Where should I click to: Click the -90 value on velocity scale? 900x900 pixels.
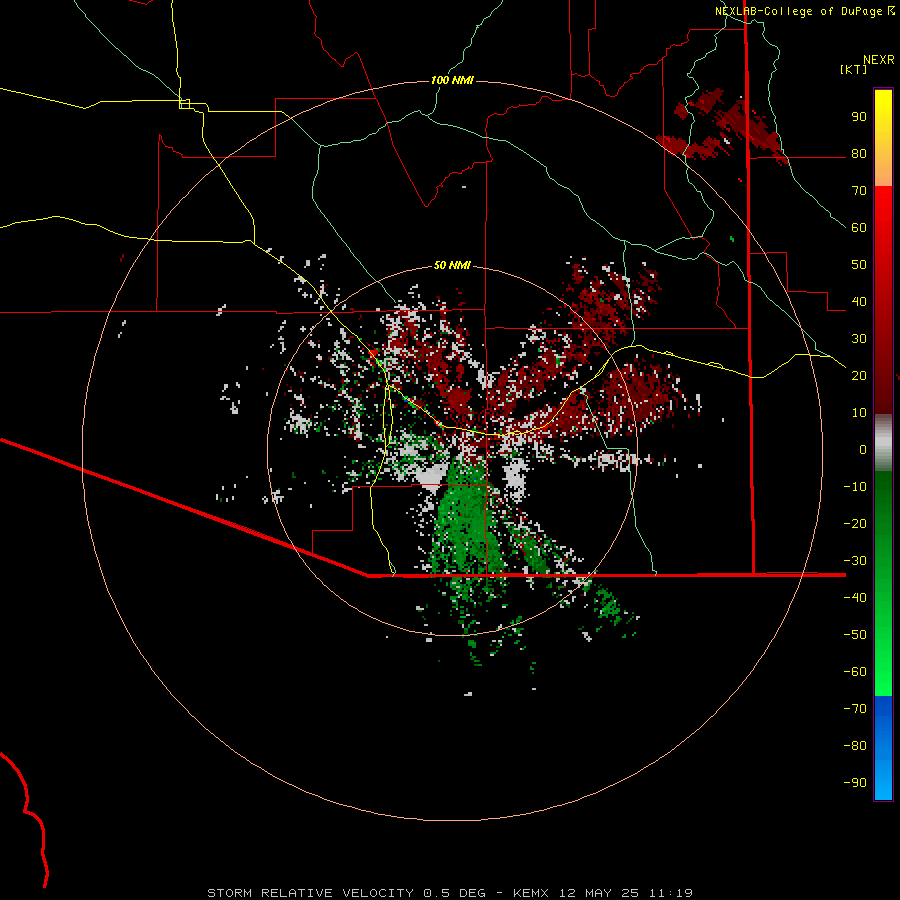(x=855, y=783)
